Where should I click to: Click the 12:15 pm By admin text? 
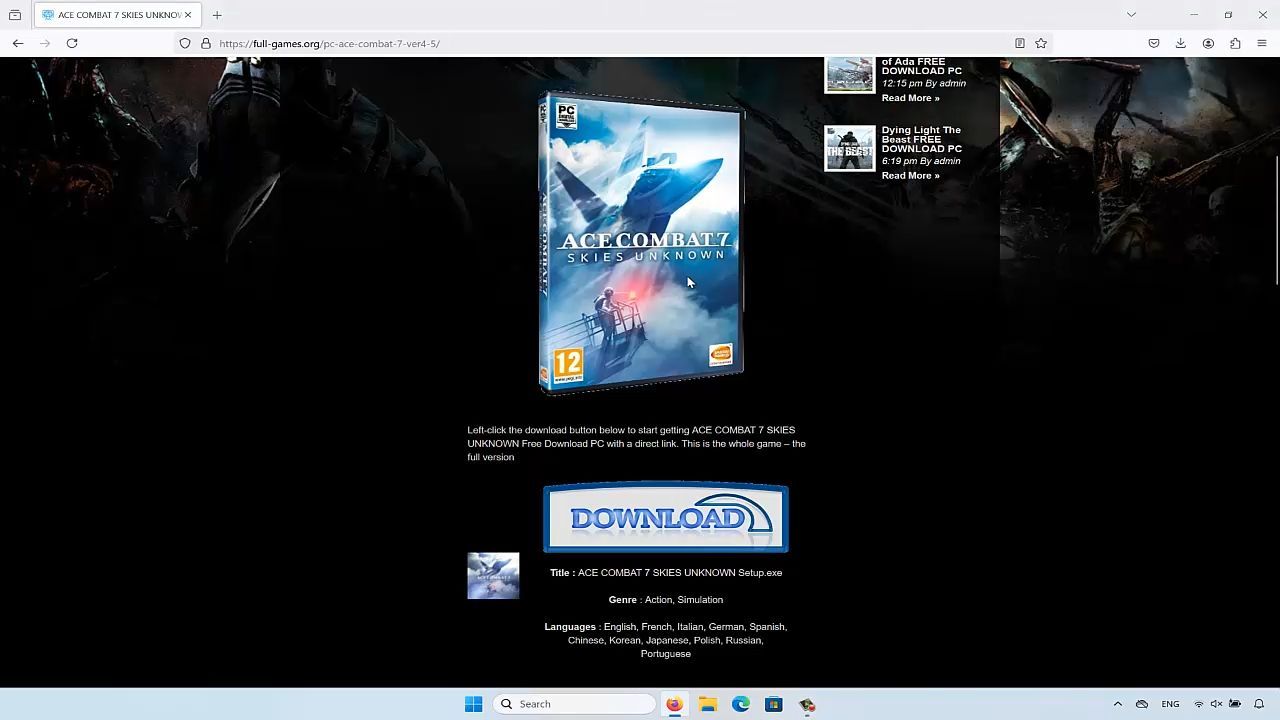924,84
